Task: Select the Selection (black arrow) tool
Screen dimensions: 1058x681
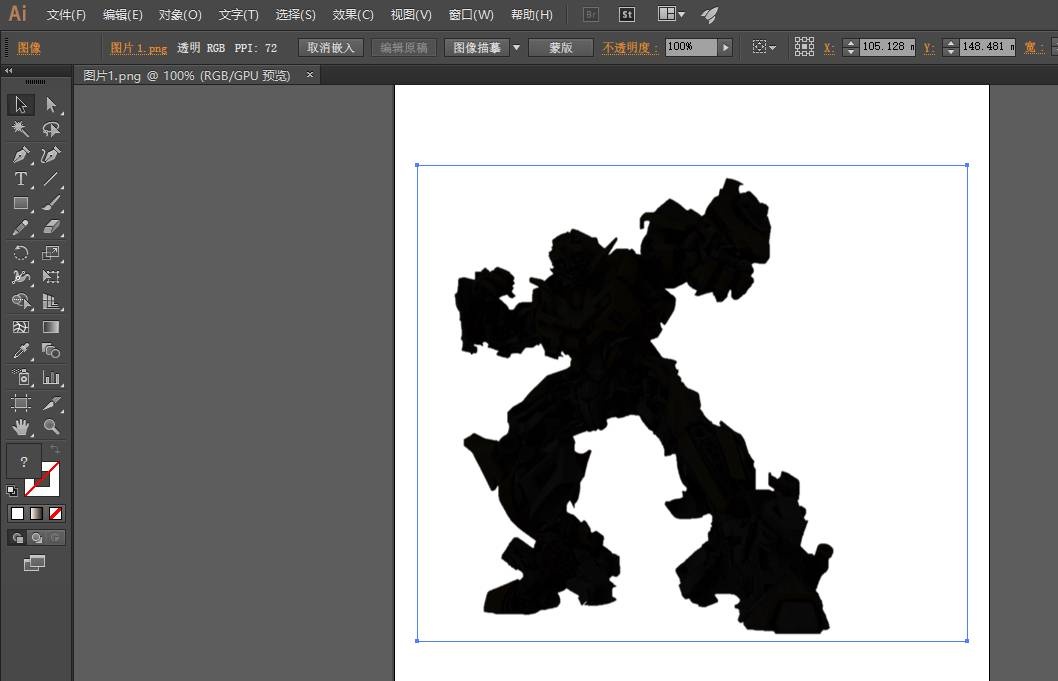Action: pos(21,105)
